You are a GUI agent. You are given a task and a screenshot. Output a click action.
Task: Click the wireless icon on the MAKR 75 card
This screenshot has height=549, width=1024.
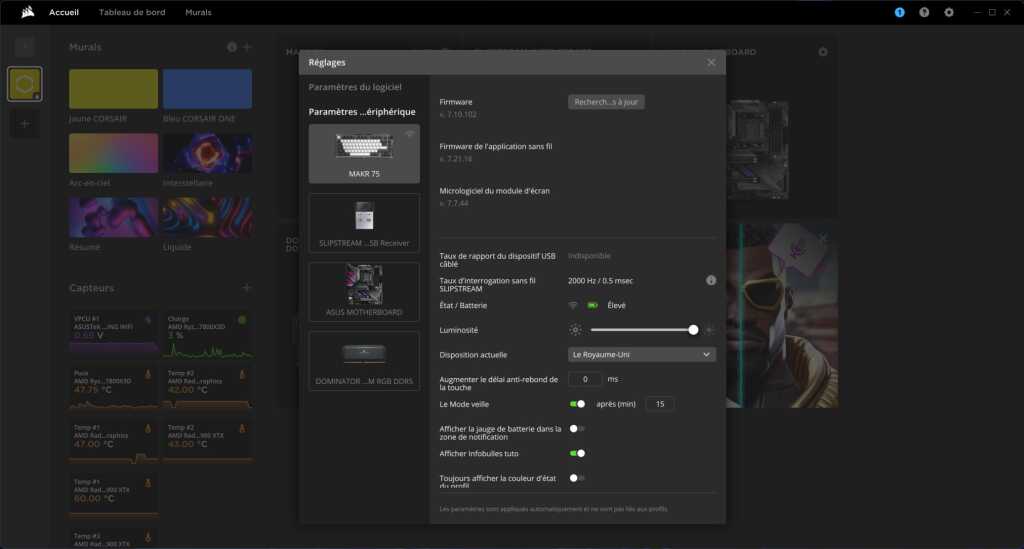tap(409, 133)
